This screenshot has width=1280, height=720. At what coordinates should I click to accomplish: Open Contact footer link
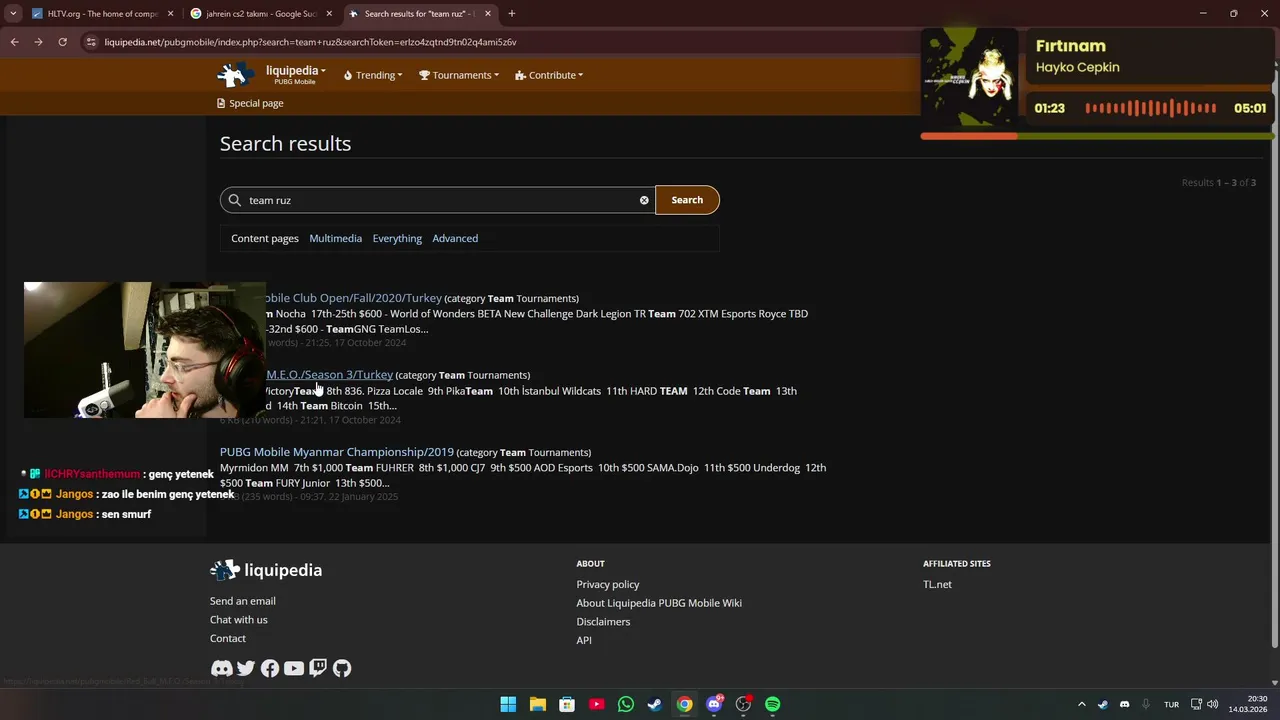(x=228, y=638)
